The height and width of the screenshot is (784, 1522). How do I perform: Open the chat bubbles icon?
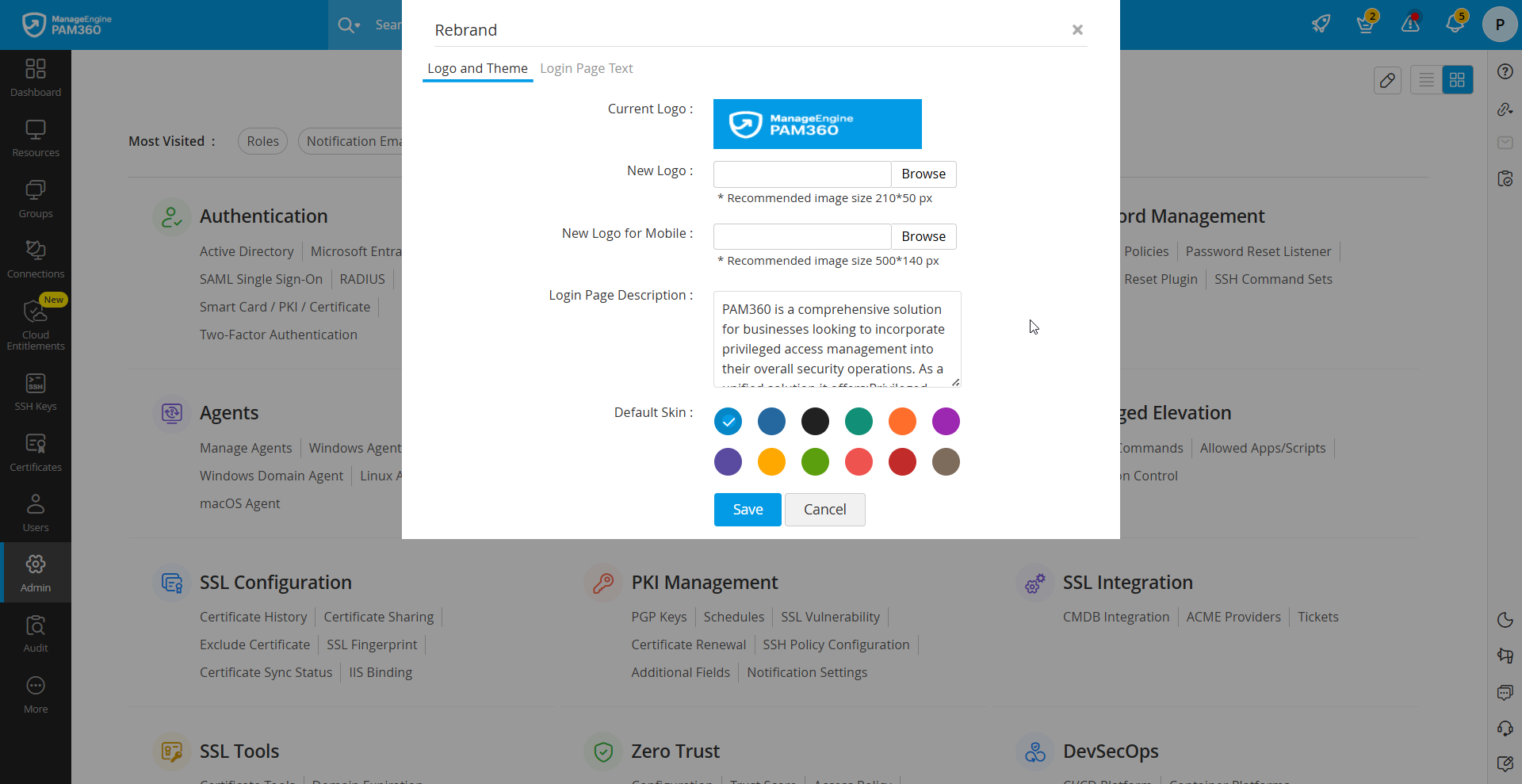[1505, 692]
